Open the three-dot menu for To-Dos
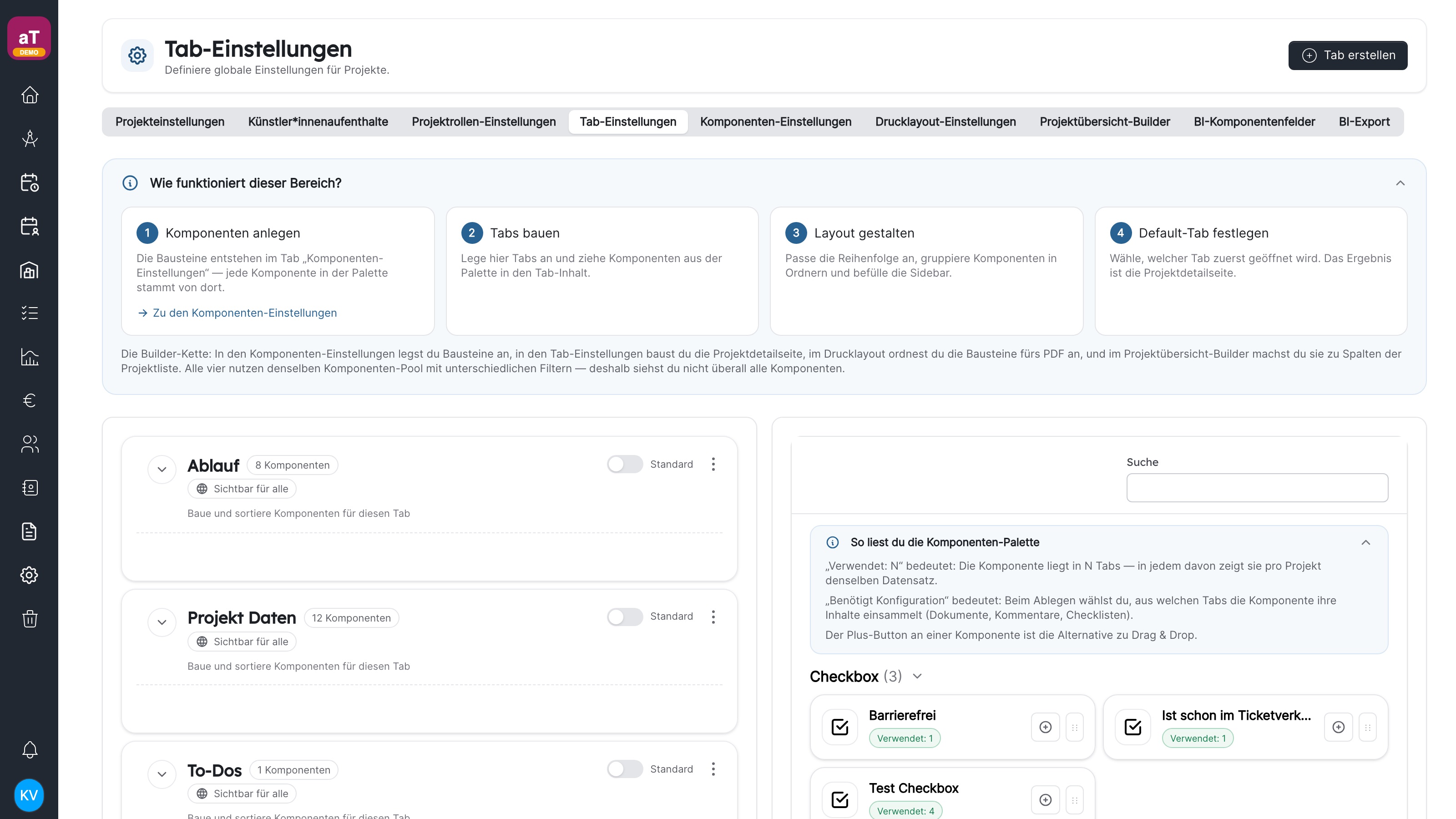 pyautogui.click(x=713, y=768)
